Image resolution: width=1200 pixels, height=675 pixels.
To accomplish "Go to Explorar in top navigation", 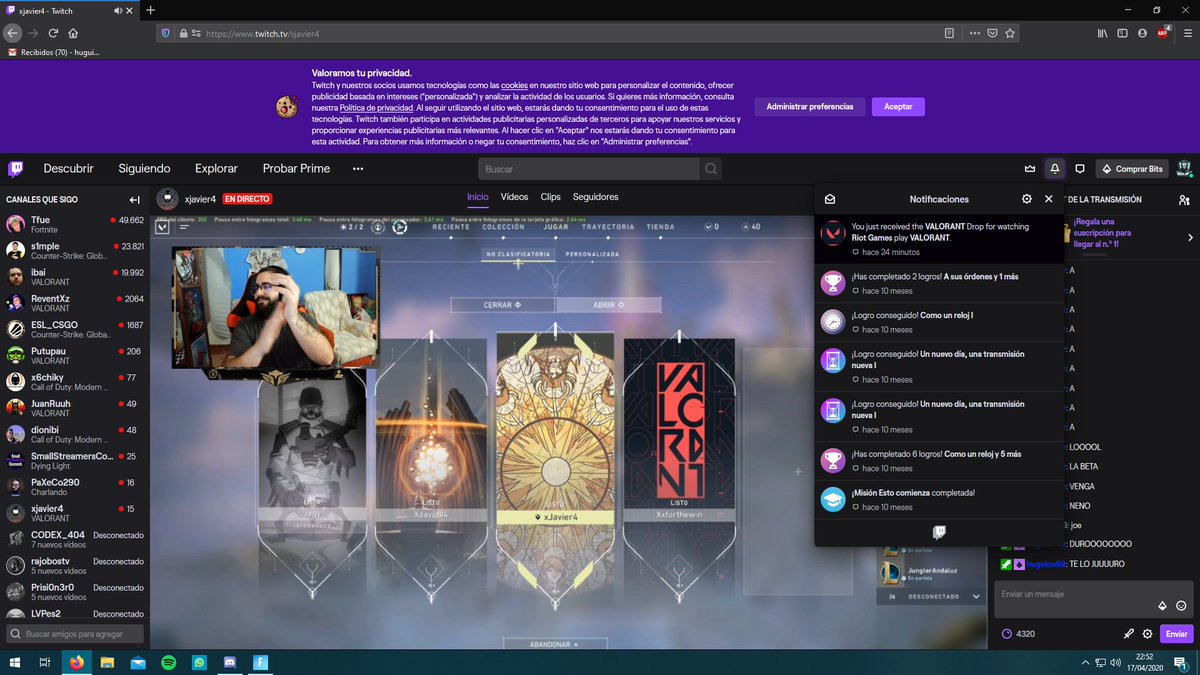I will [x=216, y=169].
